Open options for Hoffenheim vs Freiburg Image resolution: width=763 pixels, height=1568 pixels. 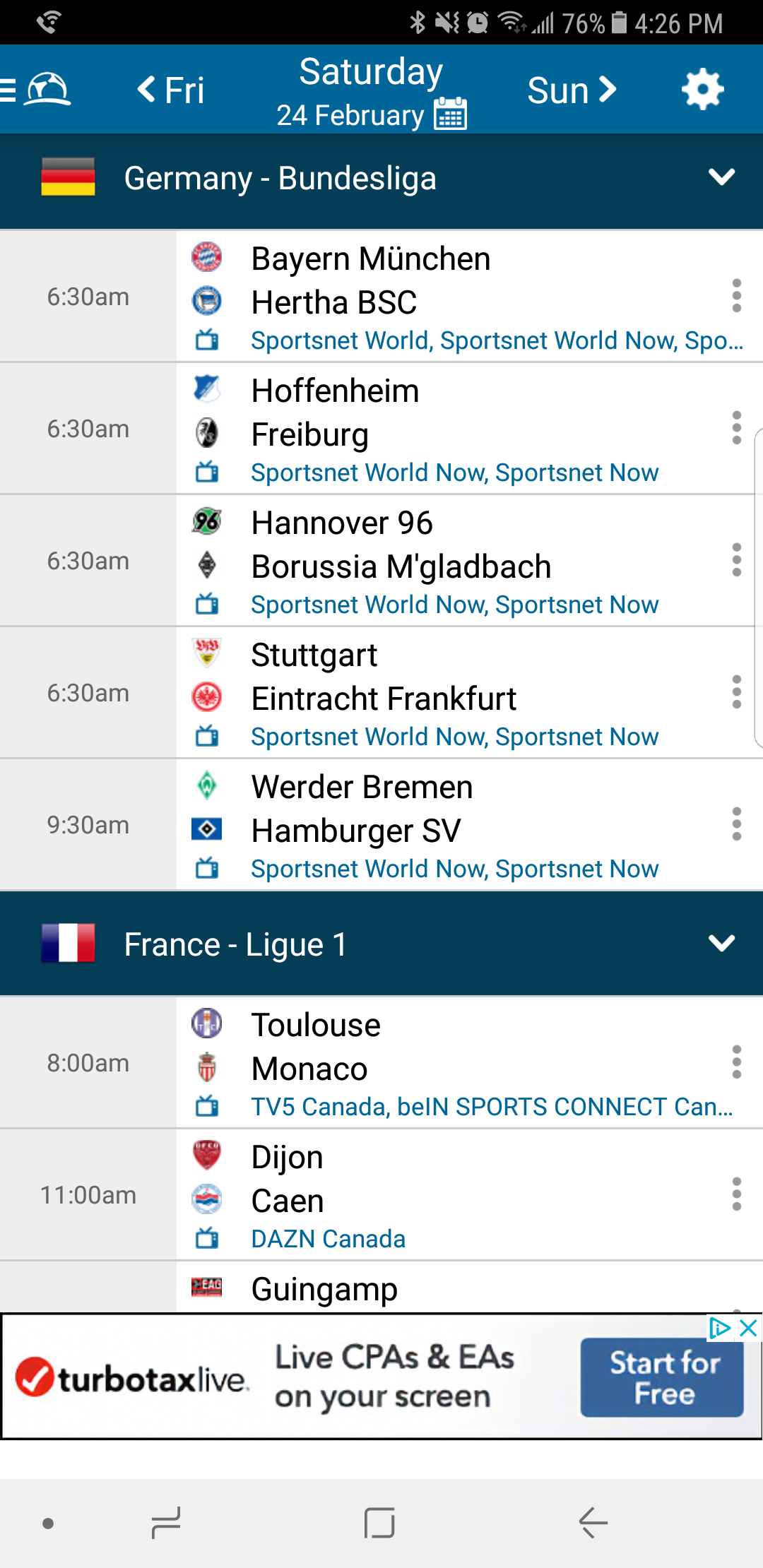(x=736, y=428)
